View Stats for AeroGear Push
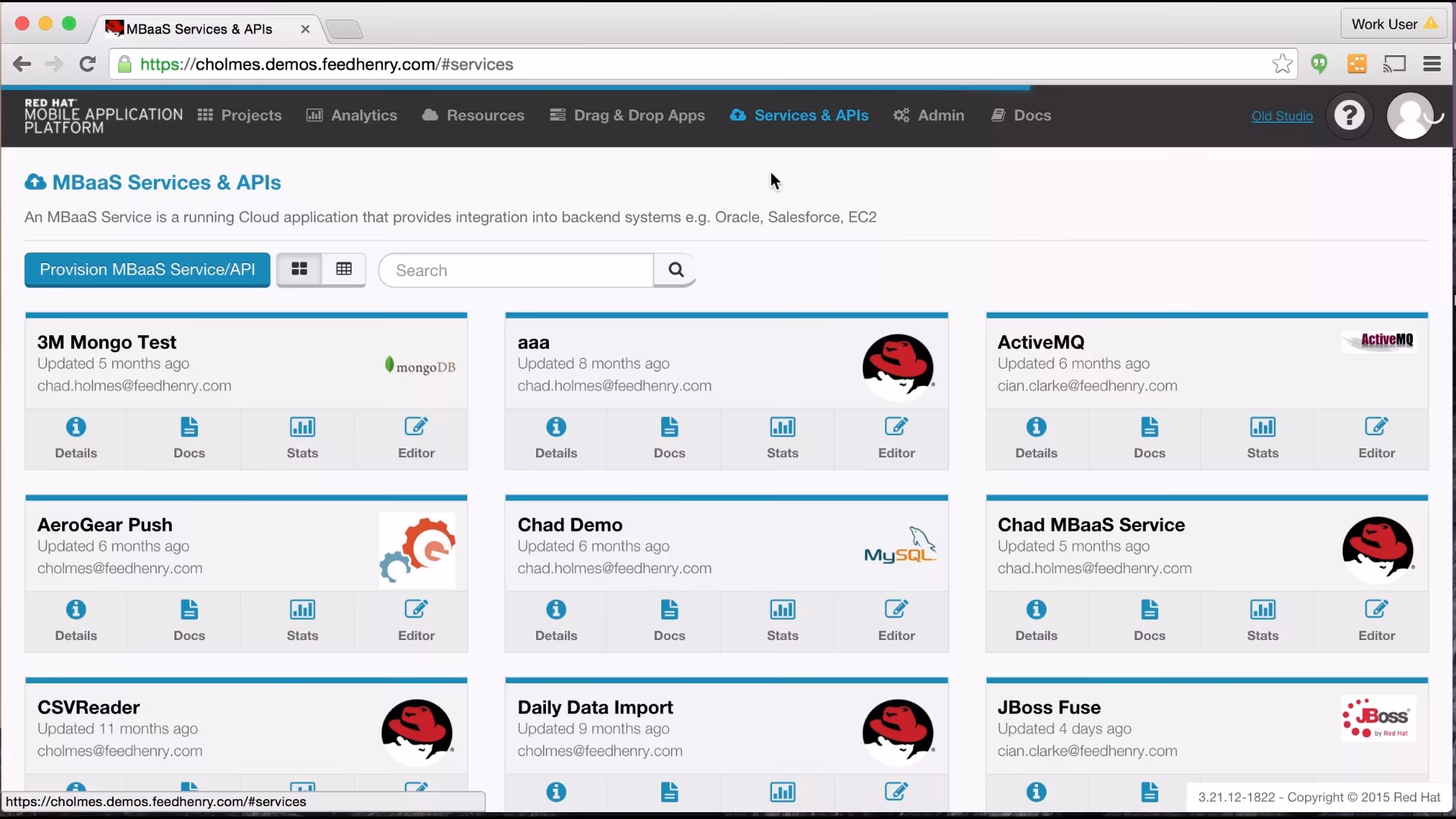 (303, 622)
